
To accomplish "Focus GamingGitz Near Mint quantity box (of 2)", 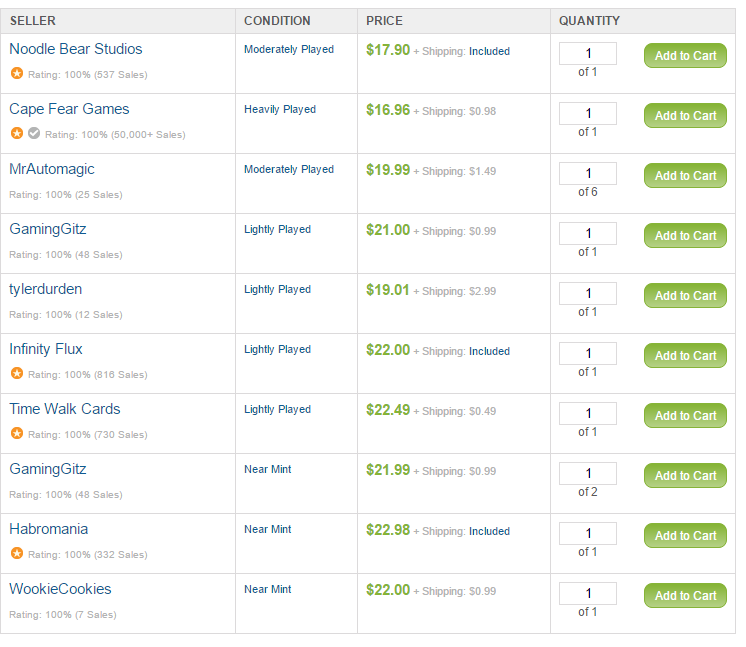I will click(588, 473).
